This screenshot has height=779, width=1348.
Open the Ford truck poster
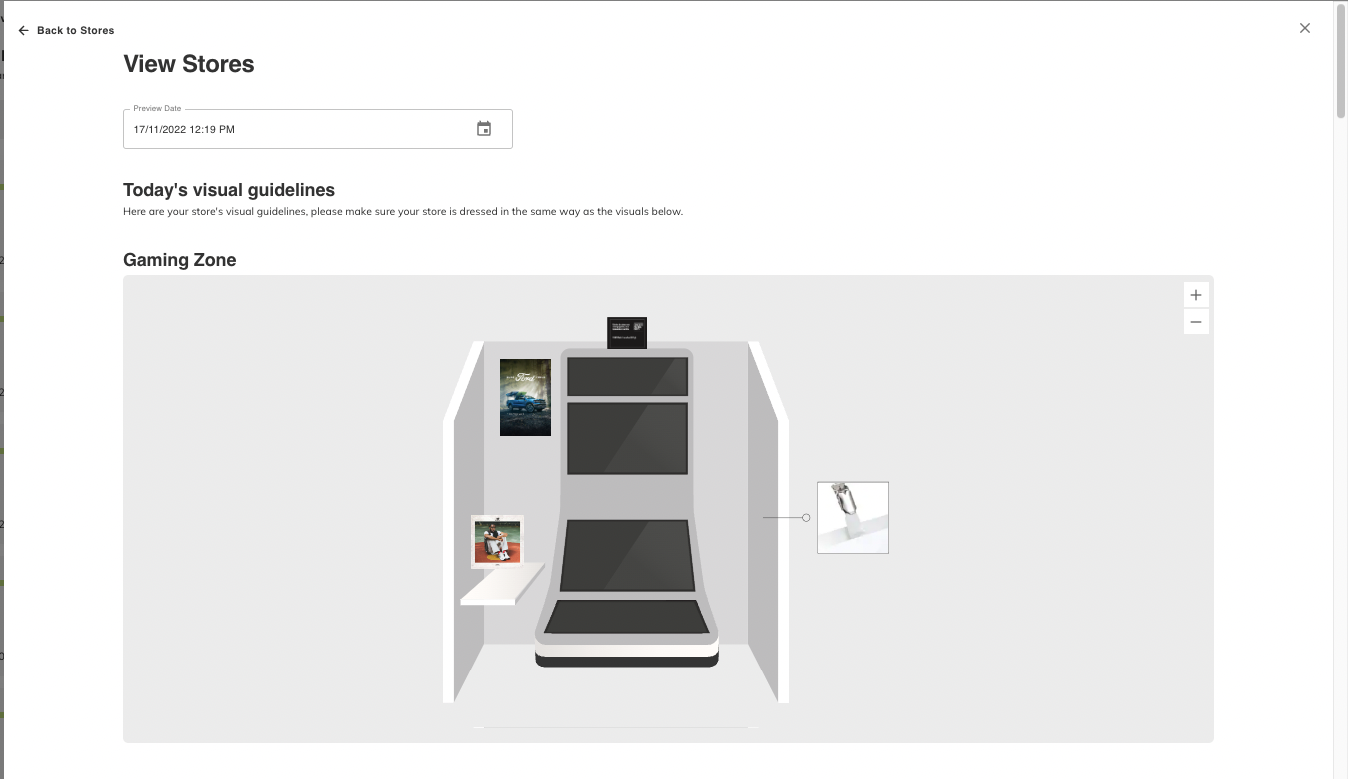point(525,397)
